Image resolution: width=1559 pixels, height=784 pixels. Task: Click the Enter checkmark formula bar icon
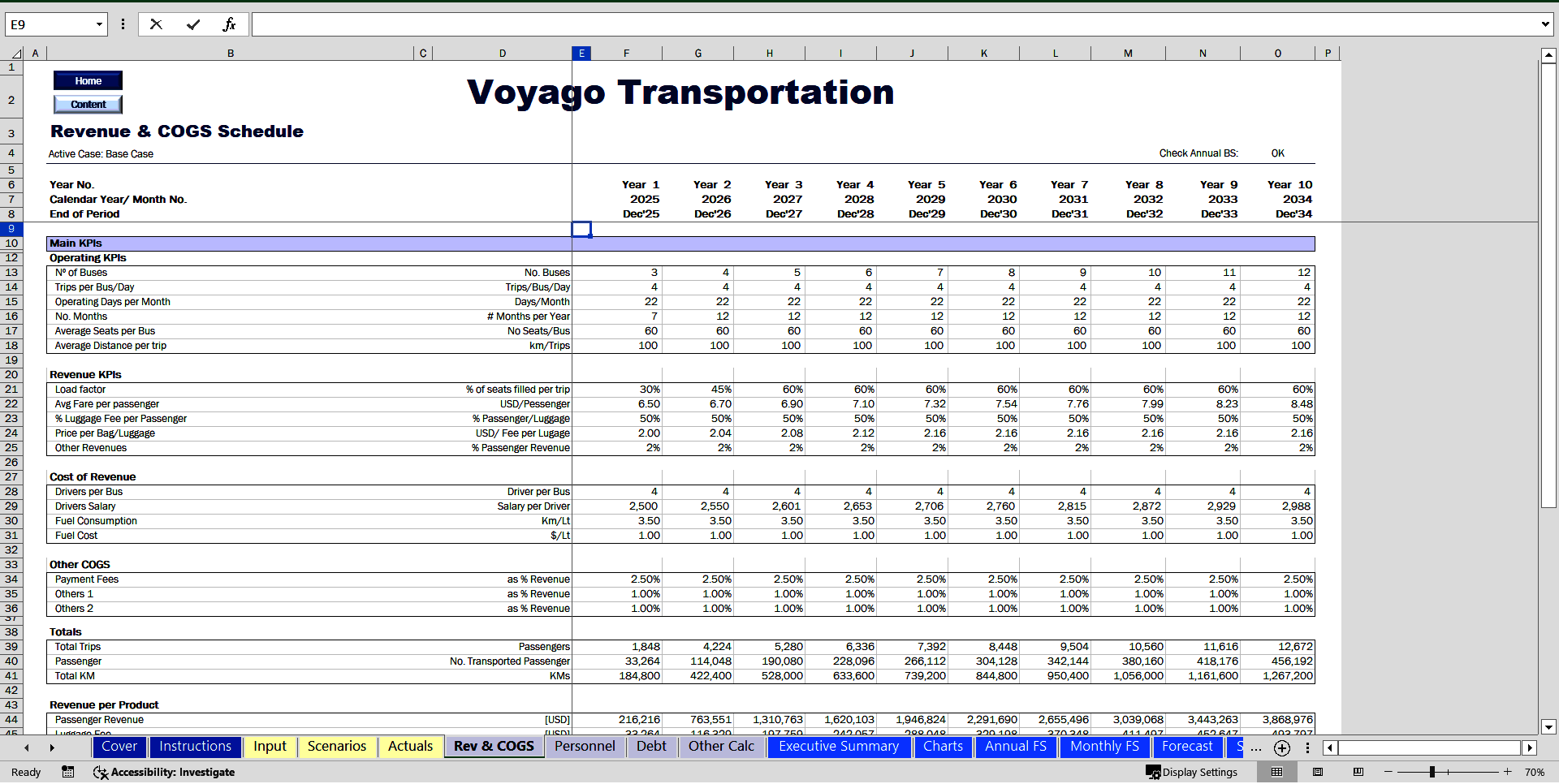point(193,24)
